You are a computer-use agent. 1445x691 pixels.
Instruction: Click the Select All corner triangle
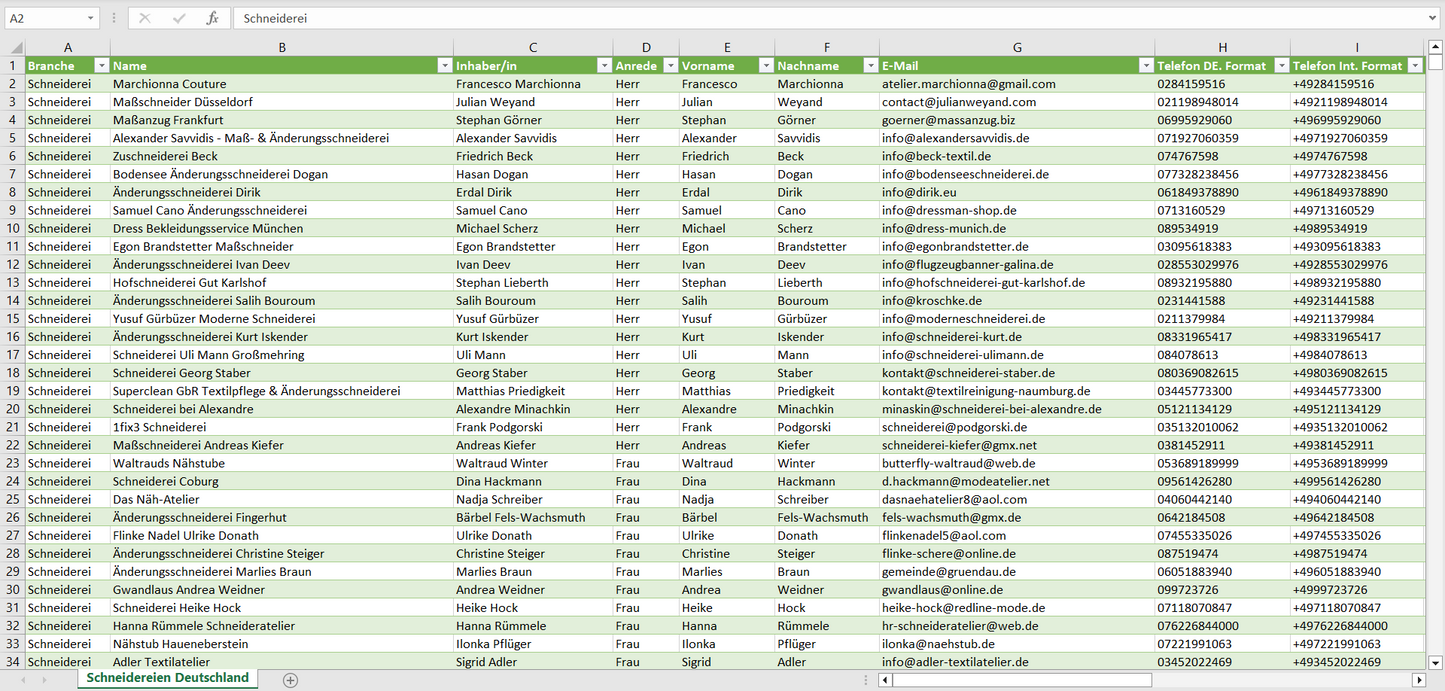tap(16, 47)
